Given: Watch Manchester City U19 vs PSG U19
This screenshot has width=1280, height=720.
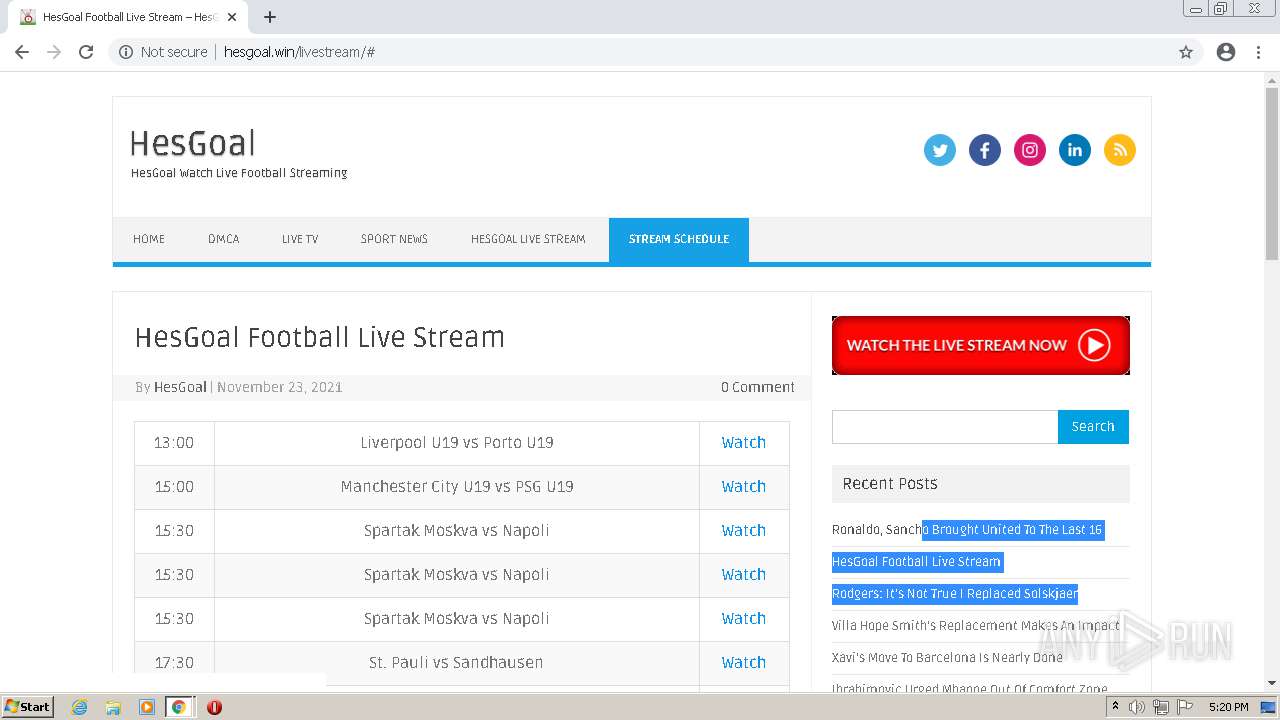Looking at the screenshot, I should coord(744,486).
